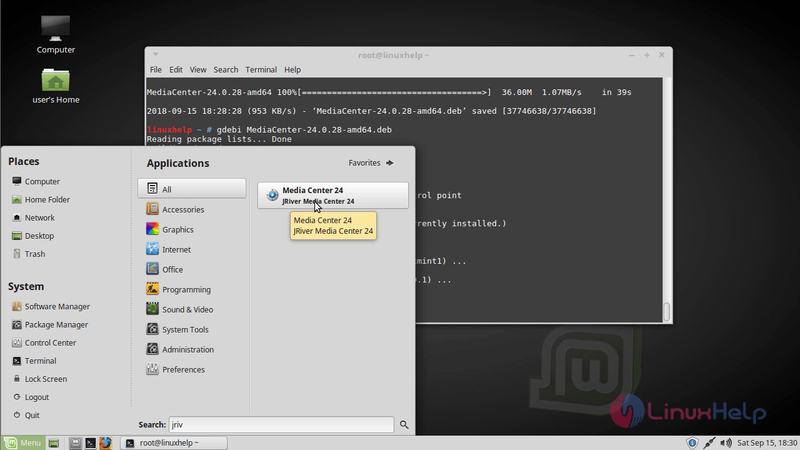Viewport: 800px width, 450px height.
Task: Expand the Administration category
Action: tap(187, 350)
